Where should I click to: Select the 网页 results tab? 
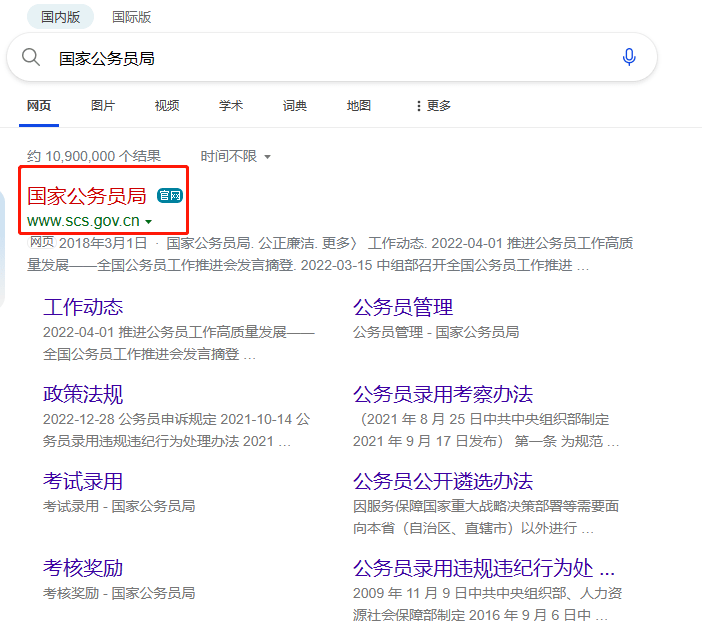pyautogui.click(x=39, y=106)
